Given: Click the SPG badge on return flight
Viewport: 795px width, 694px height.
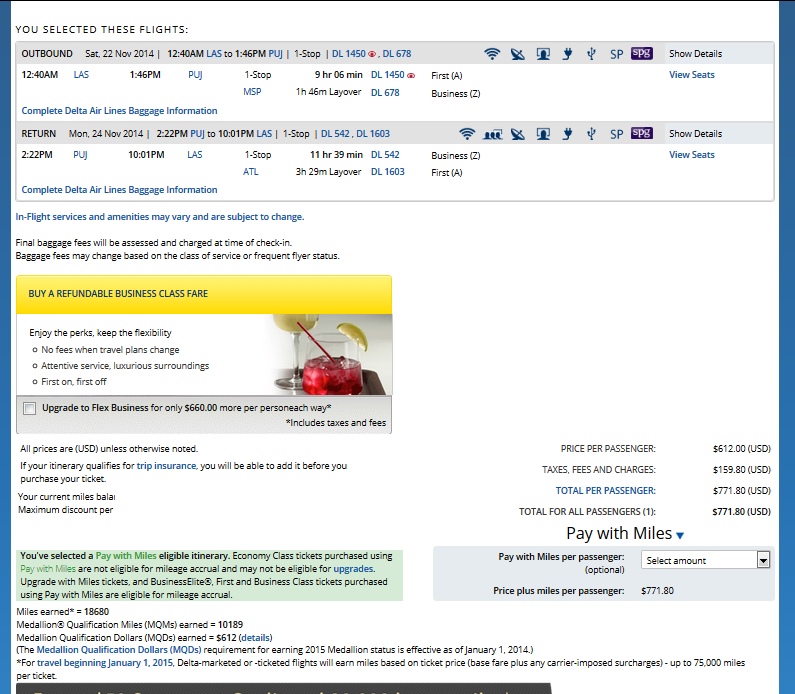Looking at the screenshot, I should pyautogui.click(x=641, y=134).
